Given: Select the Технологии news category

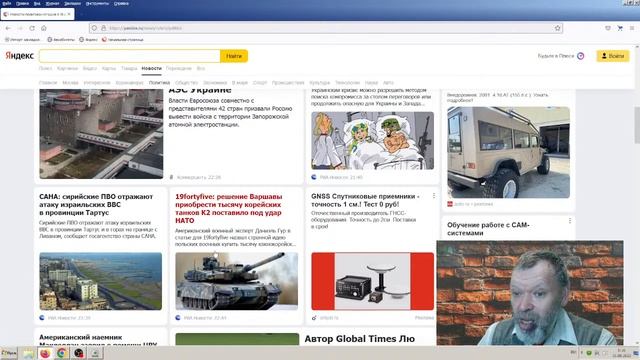Looking at the screenshot, I should point(347,82).
